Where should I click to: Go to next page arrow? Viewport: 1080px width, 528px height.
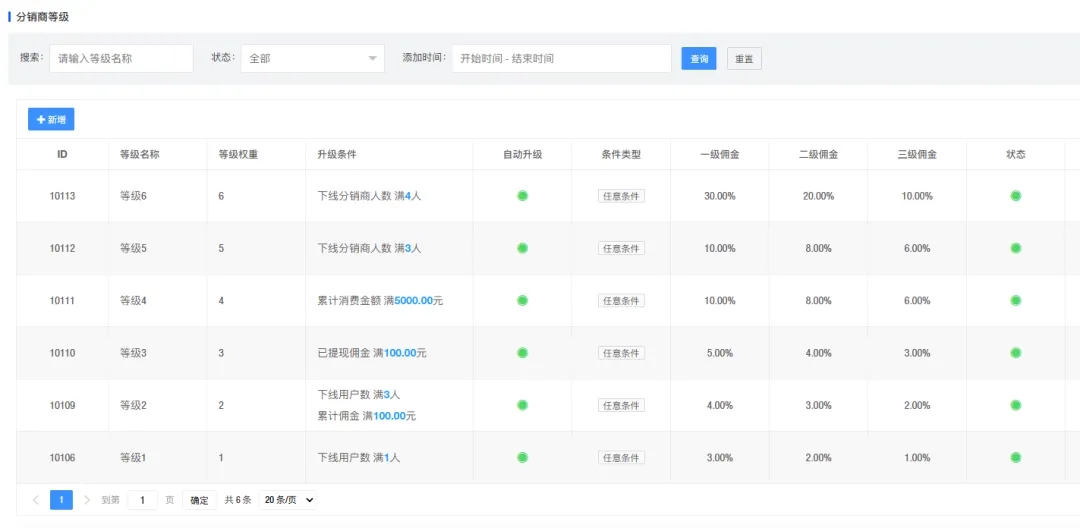87,500
